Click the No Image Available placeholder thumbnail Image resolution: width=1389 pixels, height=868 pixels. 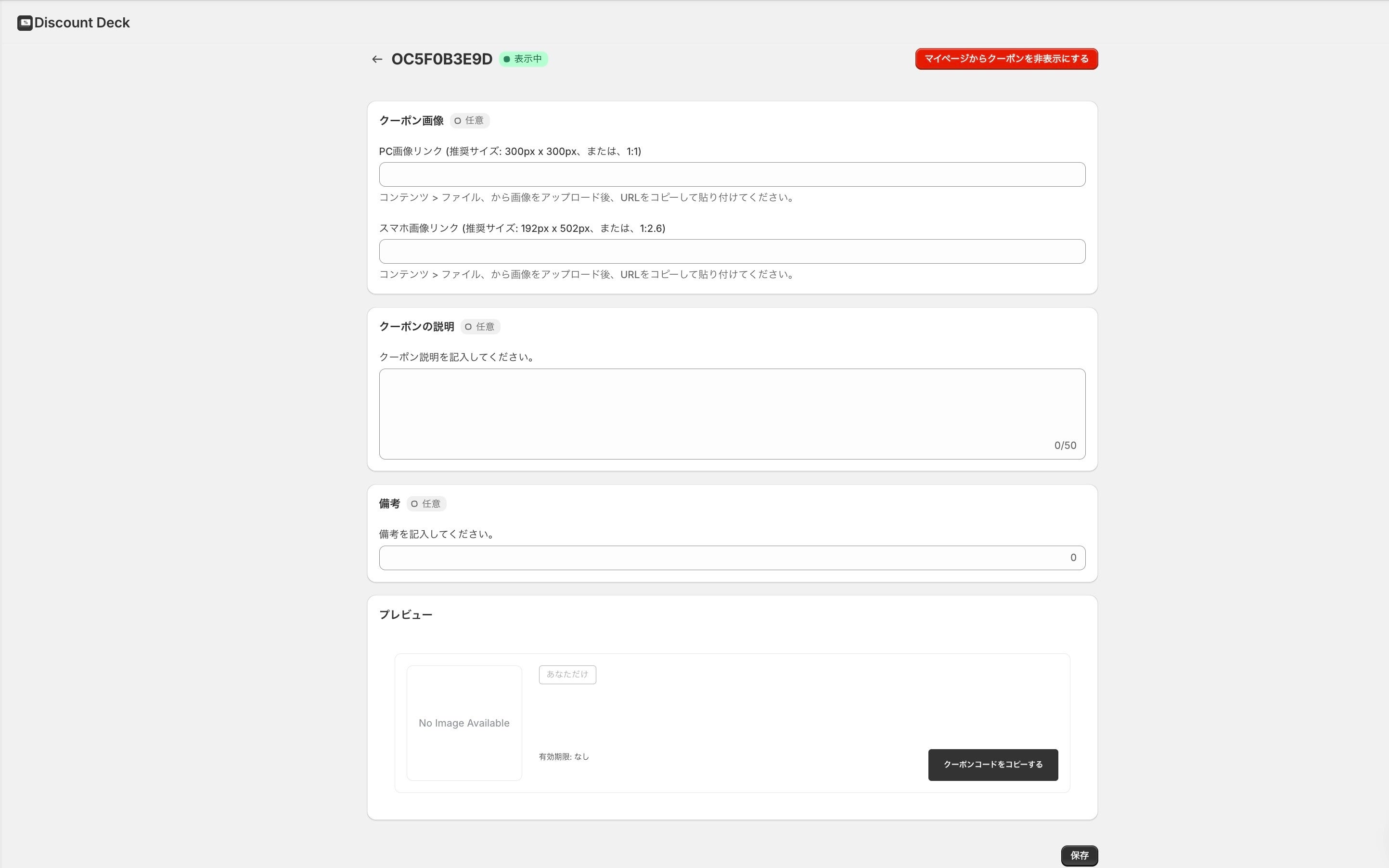click(464, 723)
